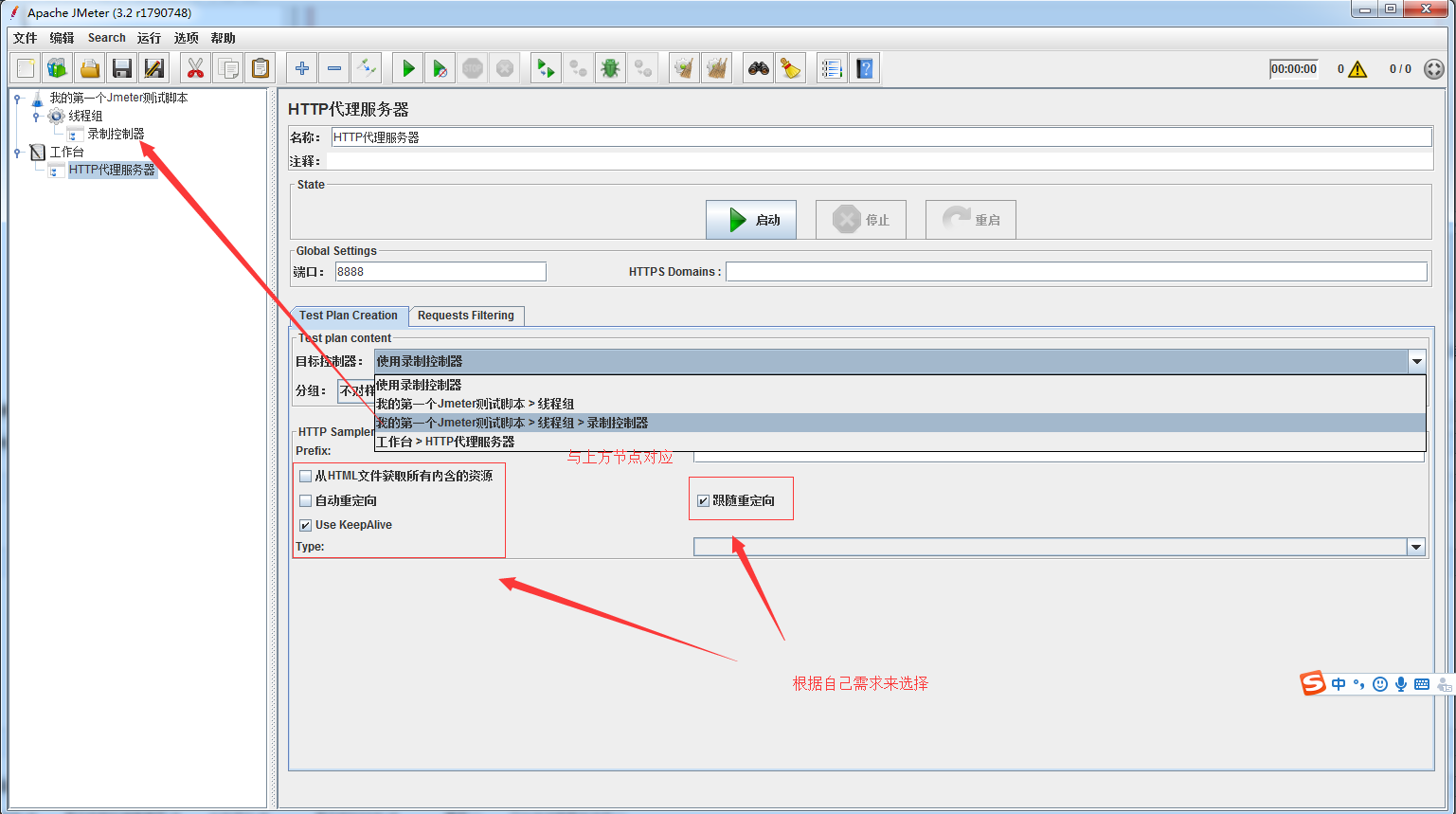Enable the 自动重定向 checkbox
The width and height of the screenshot is (1456, 814).
click(x=305, y=500)
